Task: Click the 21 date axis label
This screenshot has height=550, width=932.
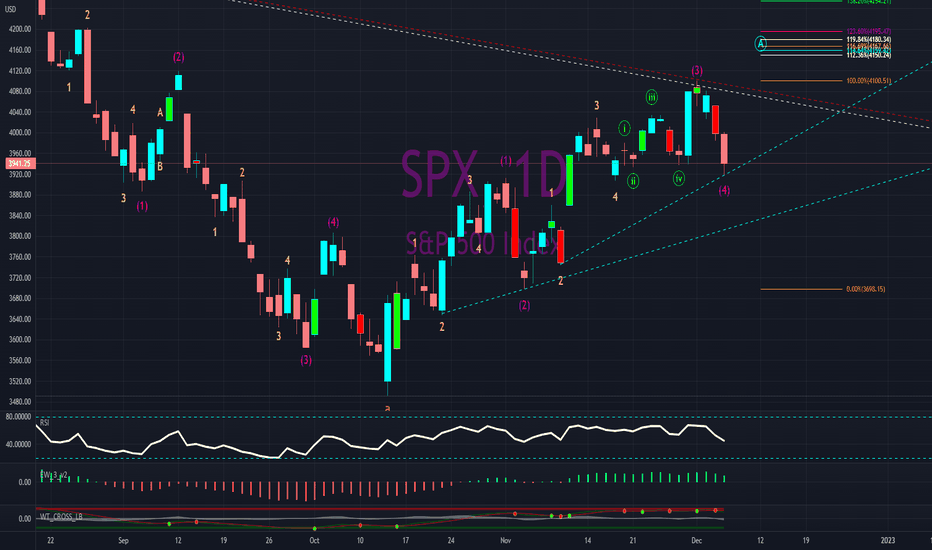Action: (633, 540)
